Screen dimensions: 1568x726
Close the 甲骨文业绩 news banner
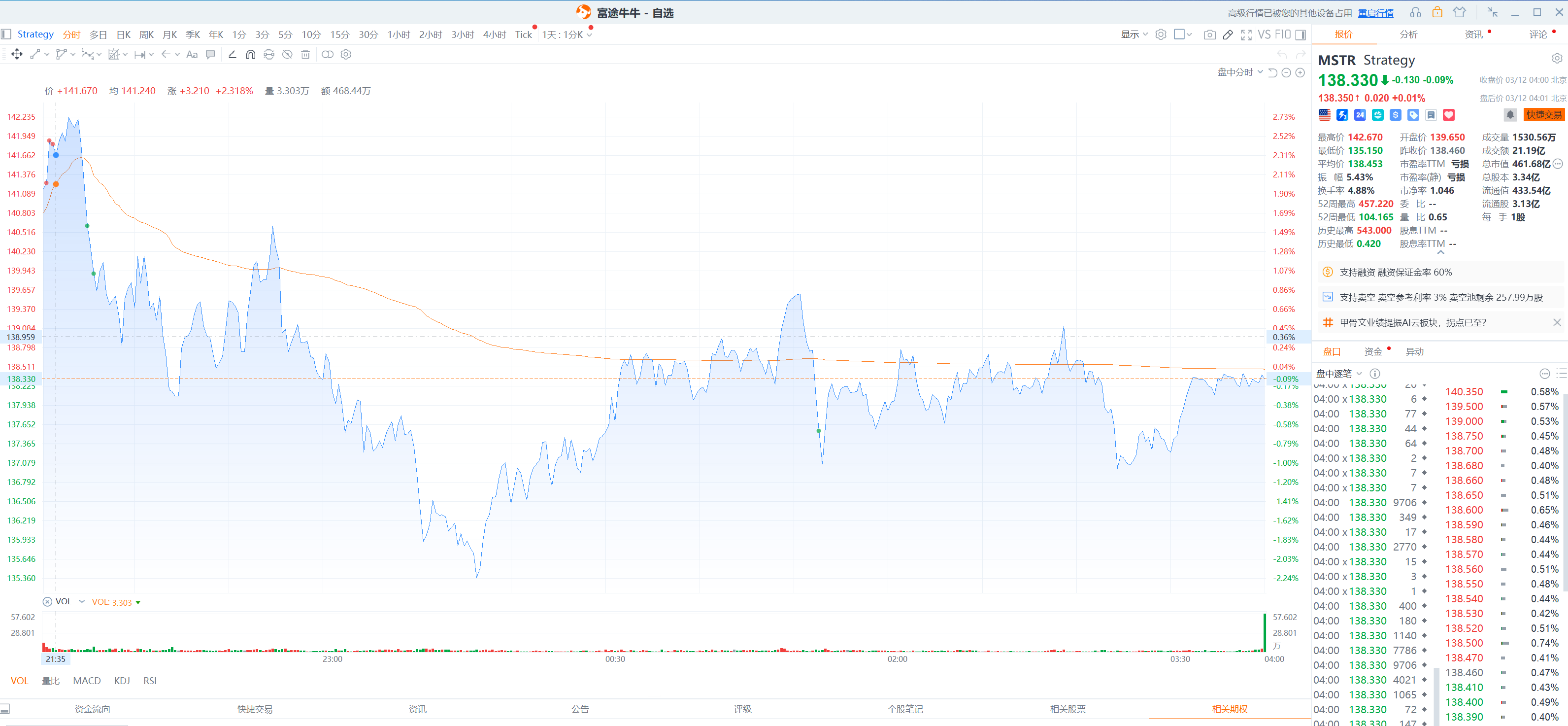coord(1557,322)
